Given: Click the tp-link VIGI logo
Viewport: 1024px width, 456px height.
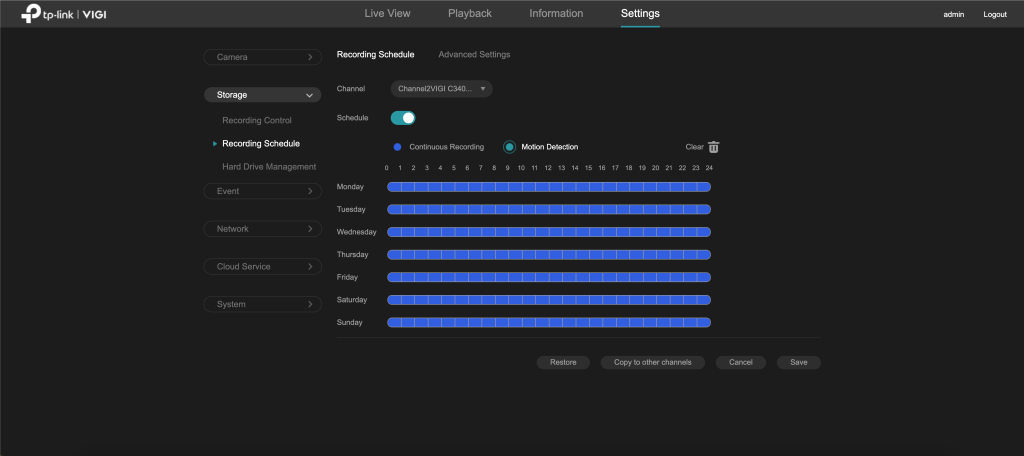Looking at the screenshot, I should coord(63,14).
